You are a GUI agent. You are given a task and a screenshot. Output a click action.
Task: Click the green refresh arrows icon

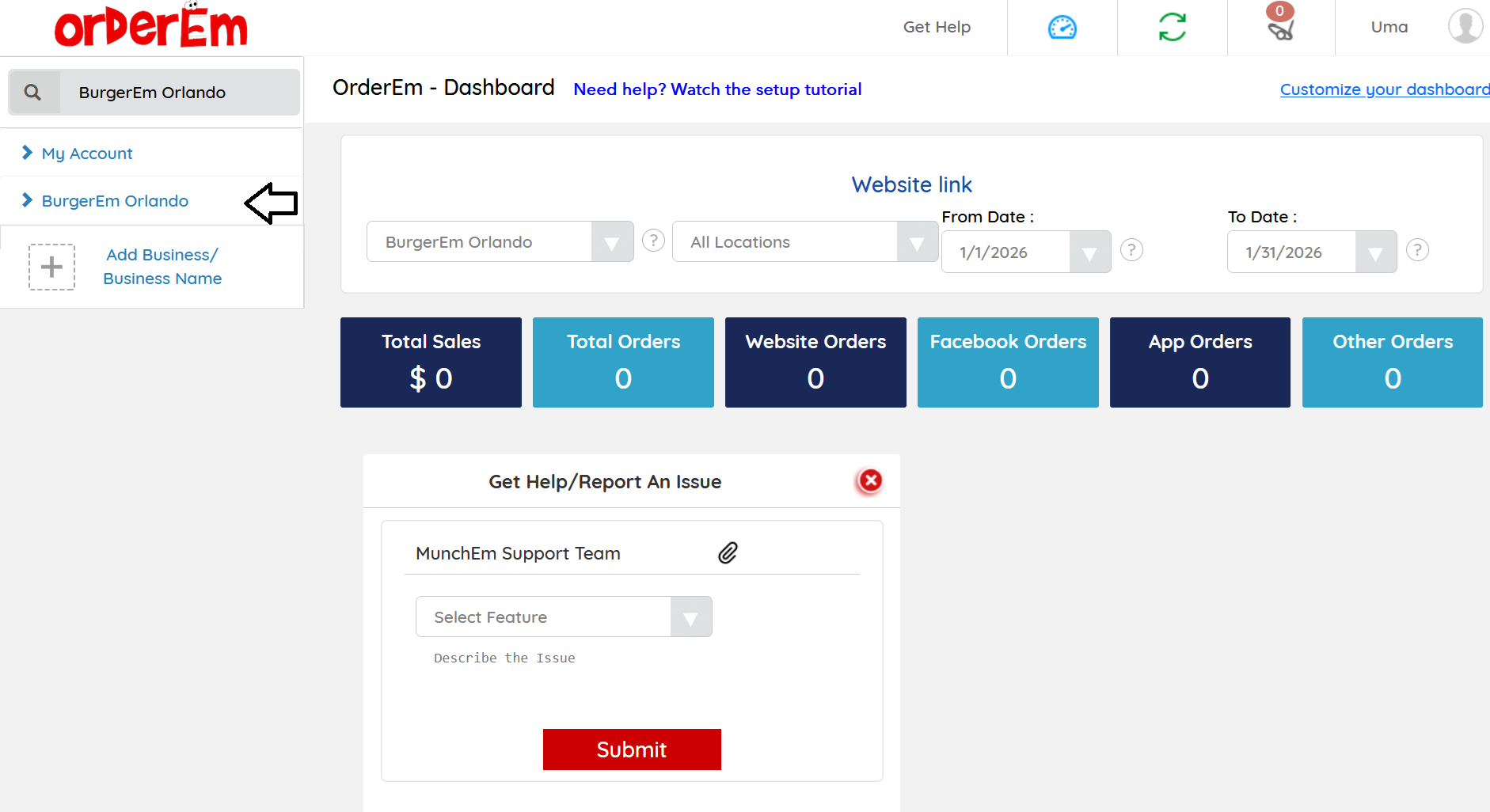pos(1172,28)
